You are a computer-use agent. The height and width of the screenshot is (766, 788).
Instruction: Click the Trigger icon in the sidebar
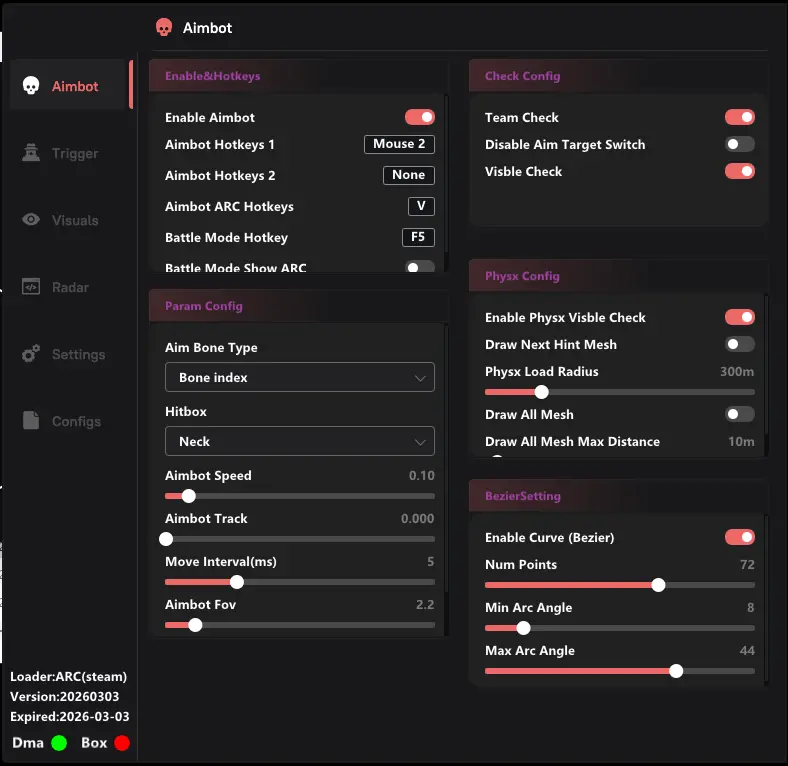(31, 153)
